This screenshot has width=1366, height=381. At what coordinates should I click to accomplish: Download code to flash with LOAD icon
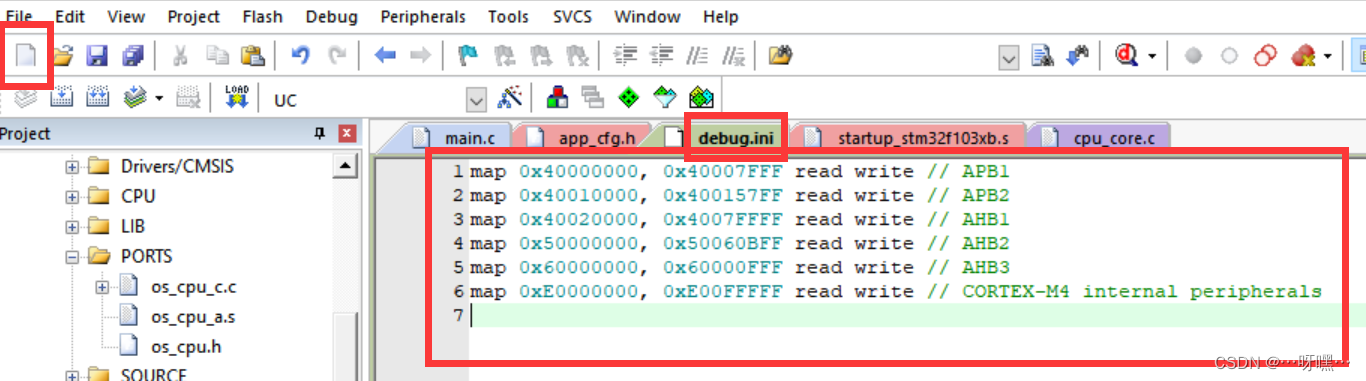(x=237, y=98)
